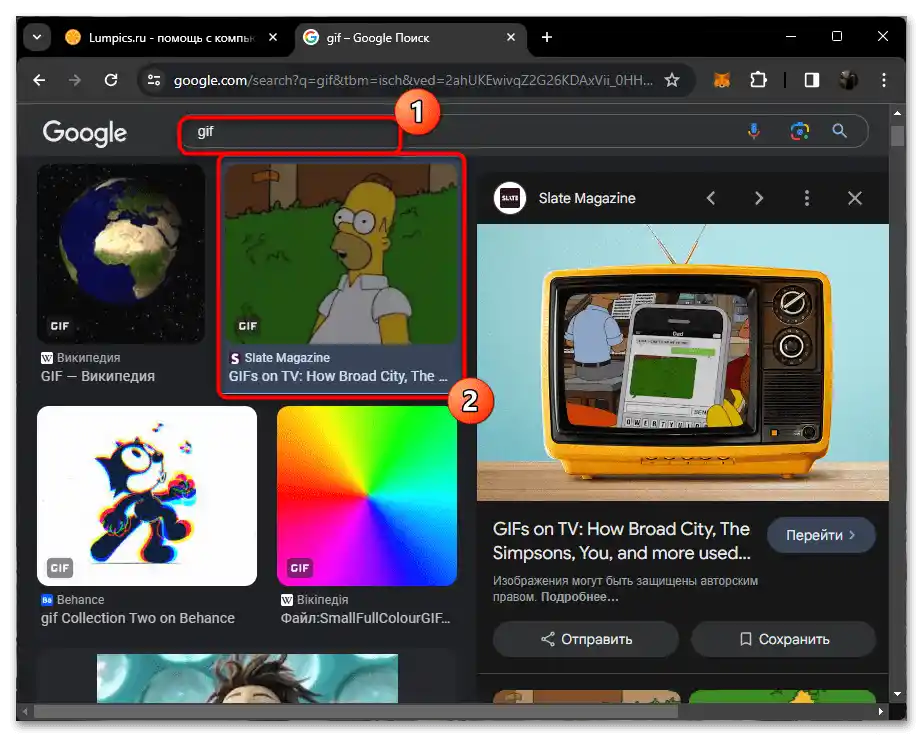Open the MetaMask fox extension
The height and width of the screenshot is (737, 923).
pyautogui.click(x=722, y=80)
